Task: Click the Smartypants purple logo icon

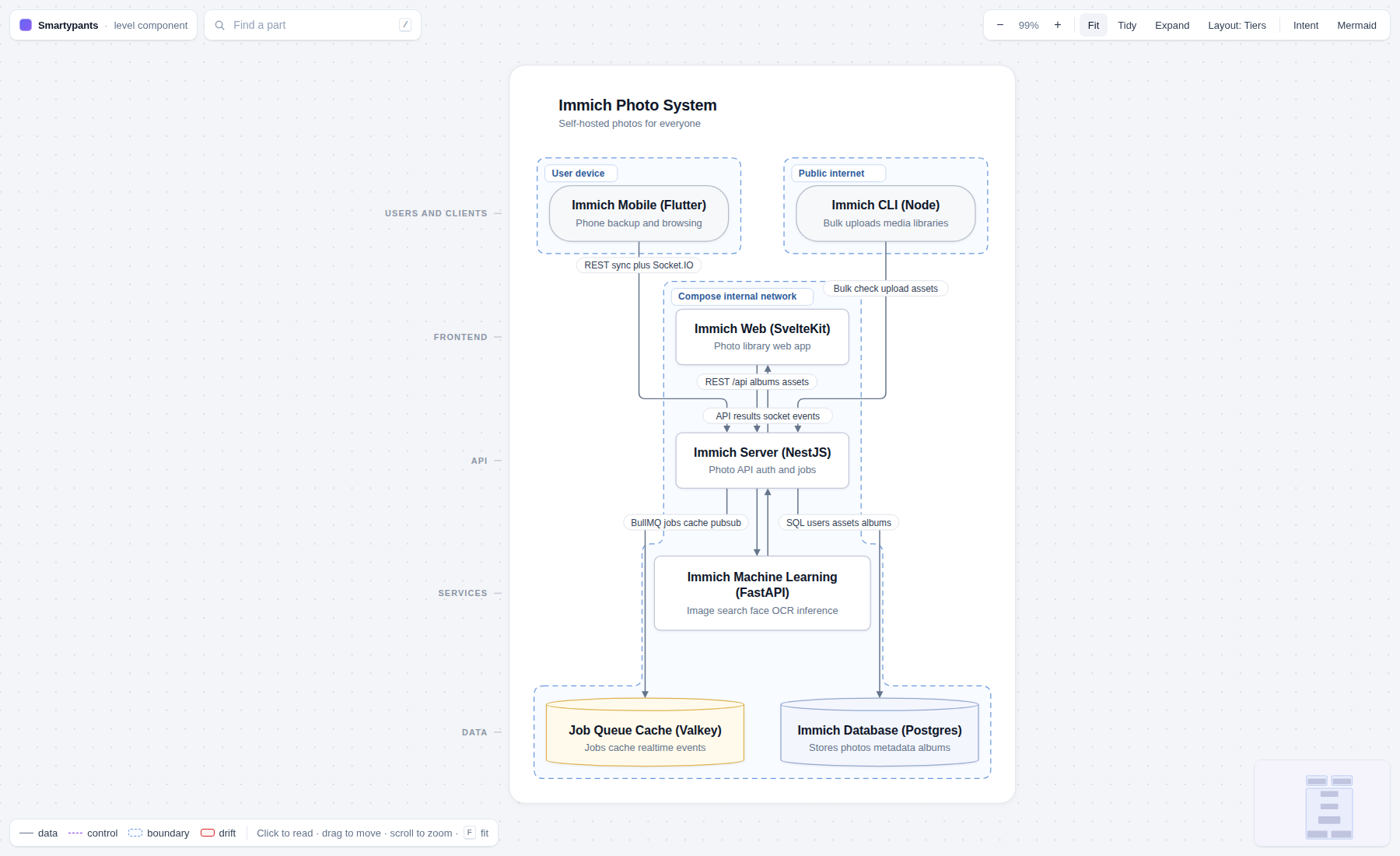Action: 26,25
